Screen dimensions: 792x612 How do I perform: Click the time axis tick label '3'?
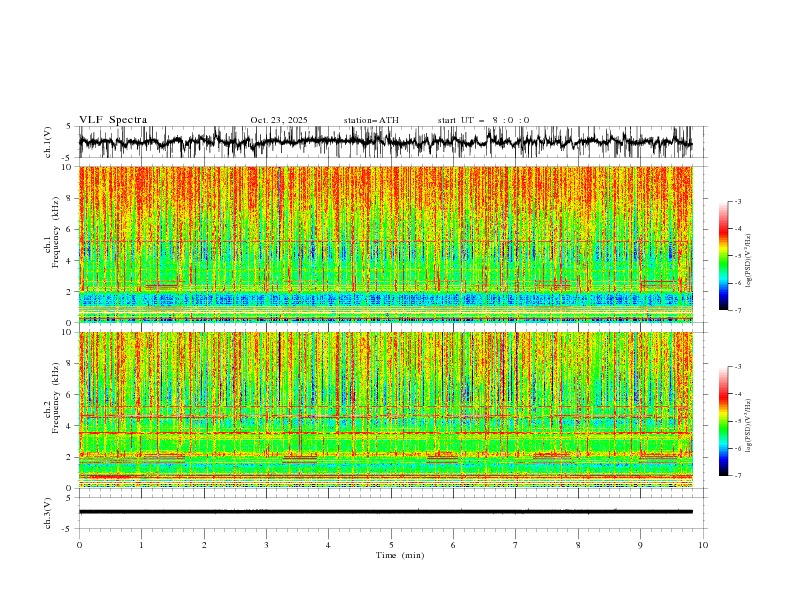coord(266,545)
